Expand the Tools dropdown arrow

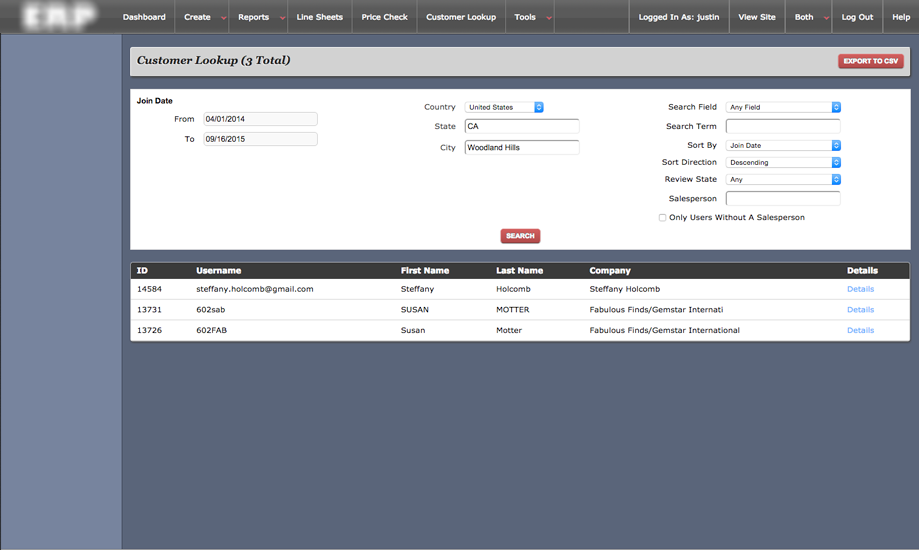point(549,18)
